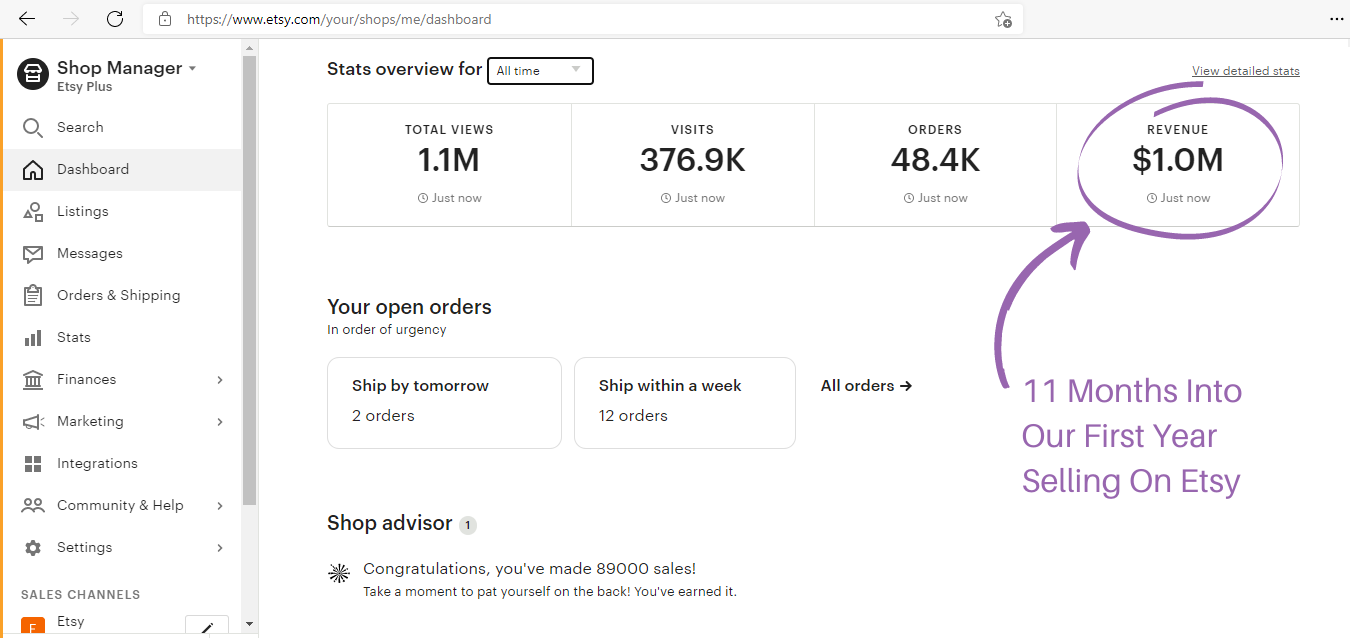
Task: Select Integrations in sidebar
Action: pos(123,464)
